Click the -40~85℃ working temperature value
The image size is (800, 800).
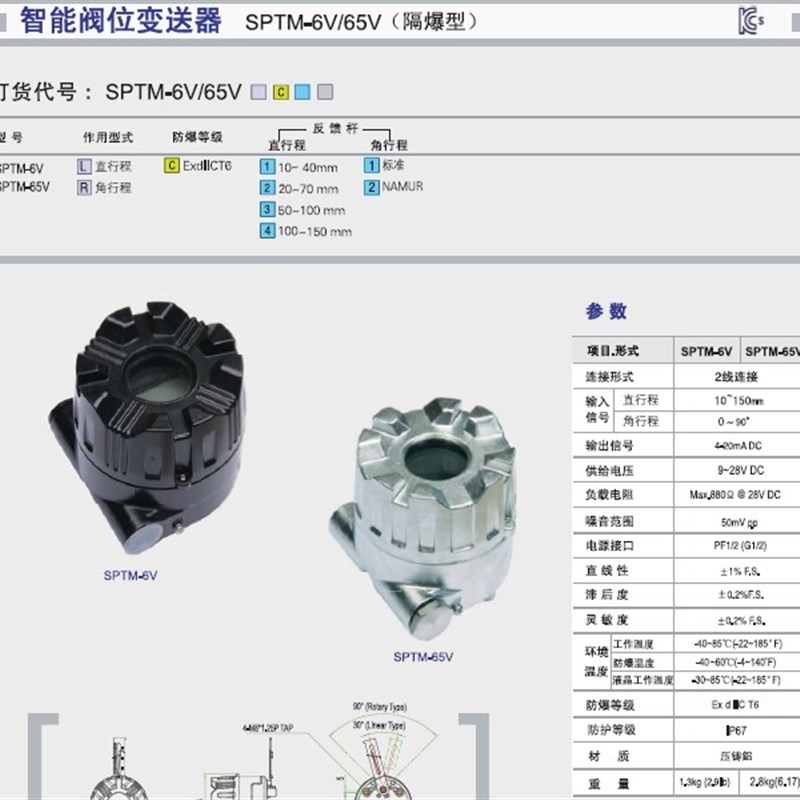click(x=738, y=644)
